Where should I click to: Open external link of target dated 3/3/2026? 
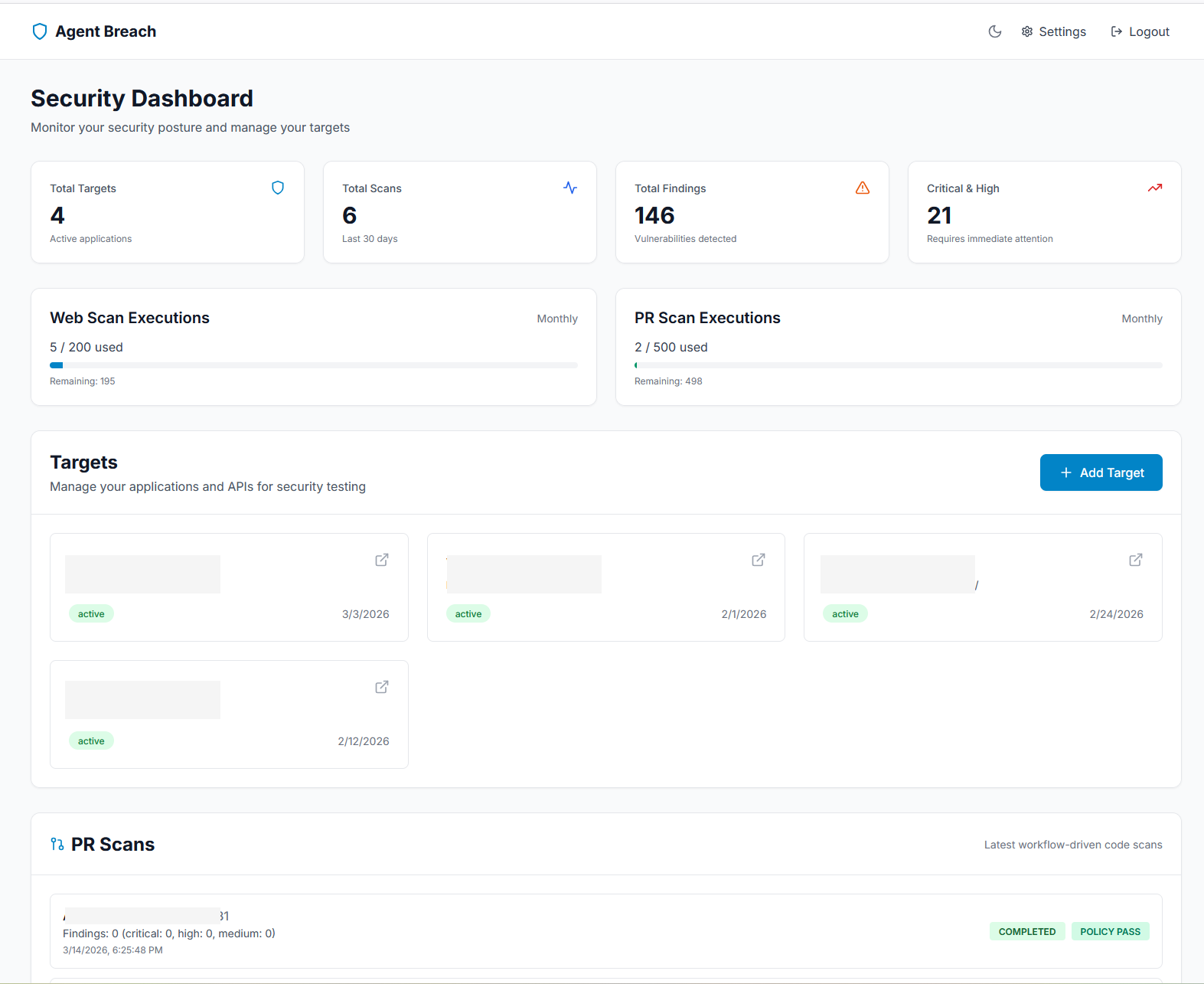(x=381, y=560)
